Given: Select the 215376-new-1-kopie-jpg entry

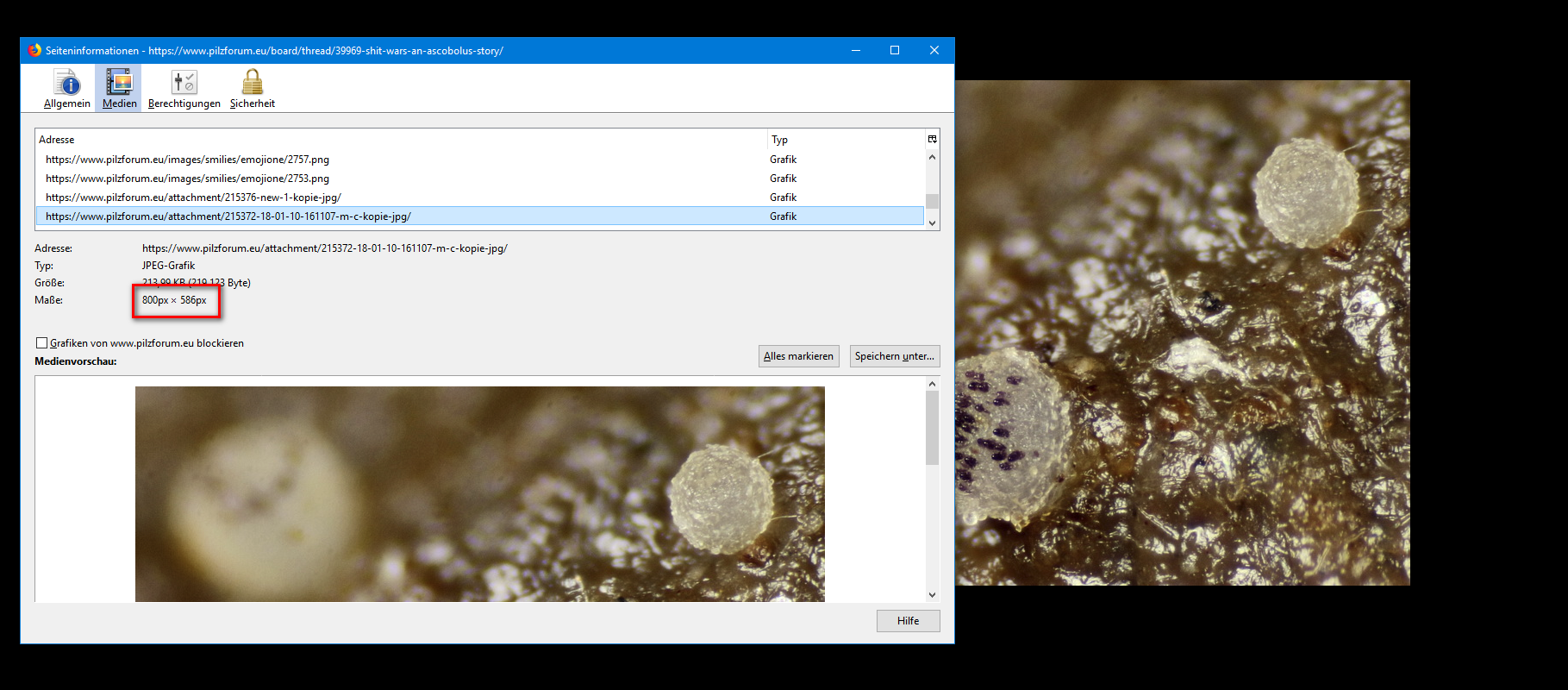Looking at the screenshot, I should 193,198.
